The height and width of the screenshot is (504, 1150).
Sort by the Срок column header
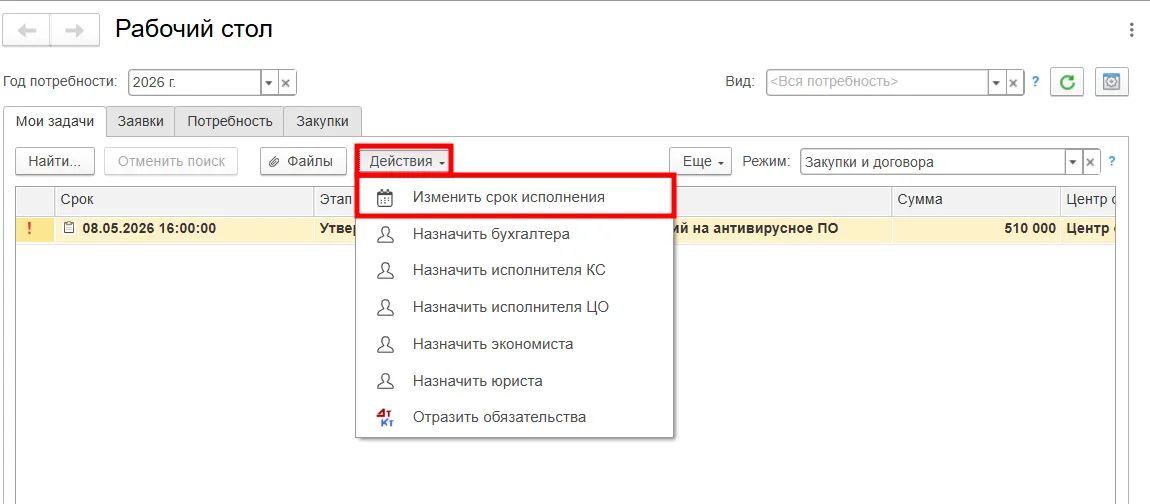185,199
